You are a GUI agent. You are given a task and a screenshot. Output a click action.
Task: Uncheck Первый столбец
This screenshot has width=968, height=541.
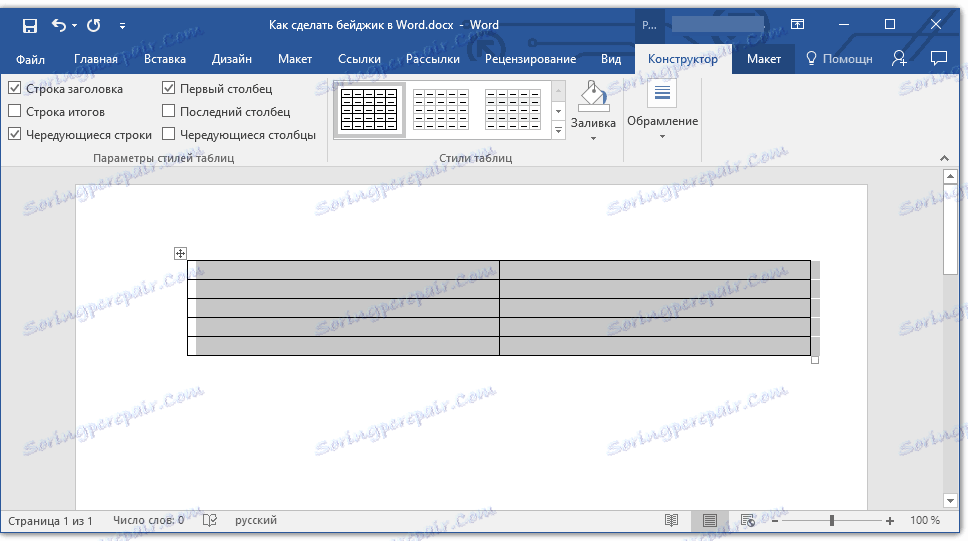169,88
